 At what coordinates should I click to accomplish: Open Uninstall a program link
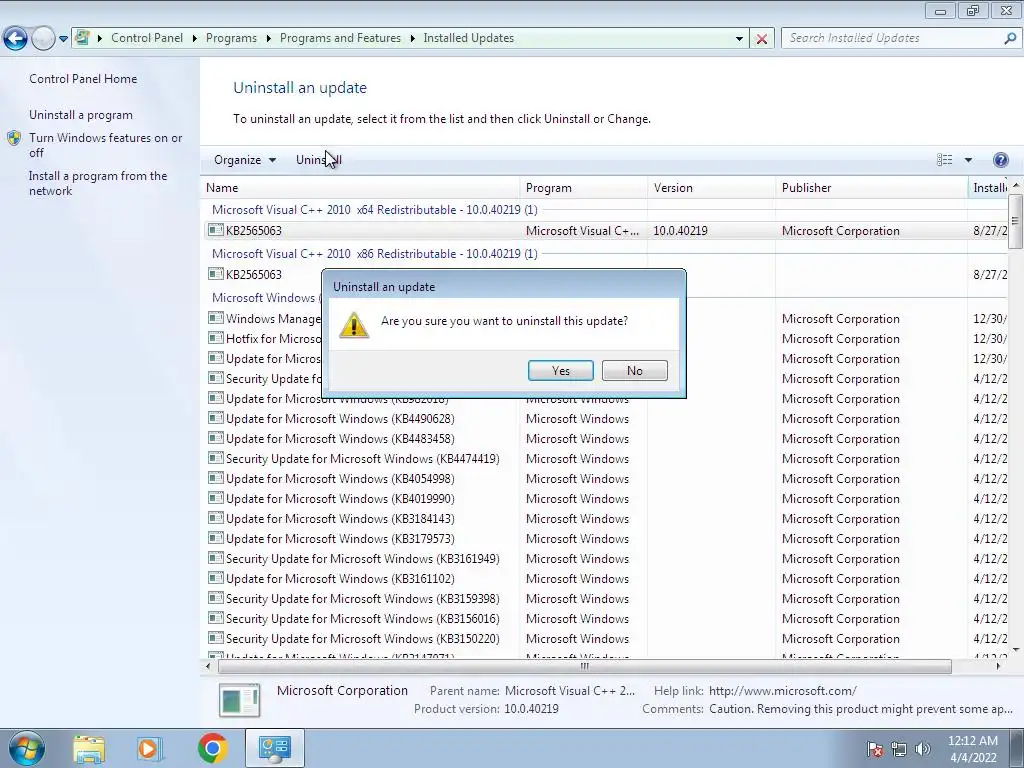pos(81,115)
